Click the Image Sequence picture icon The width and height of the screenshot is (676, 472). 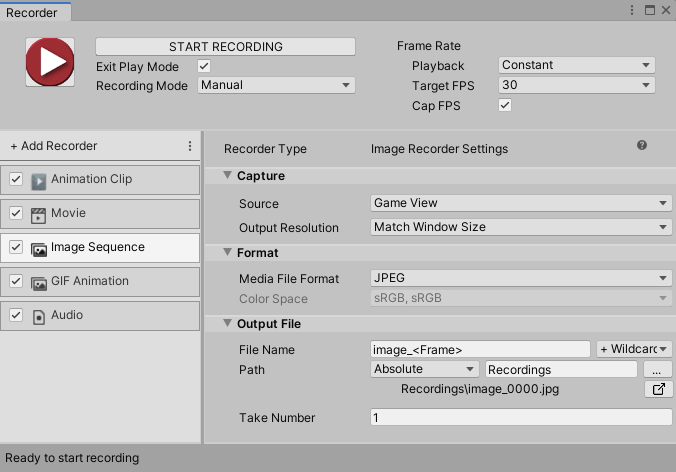click(39, 250)
